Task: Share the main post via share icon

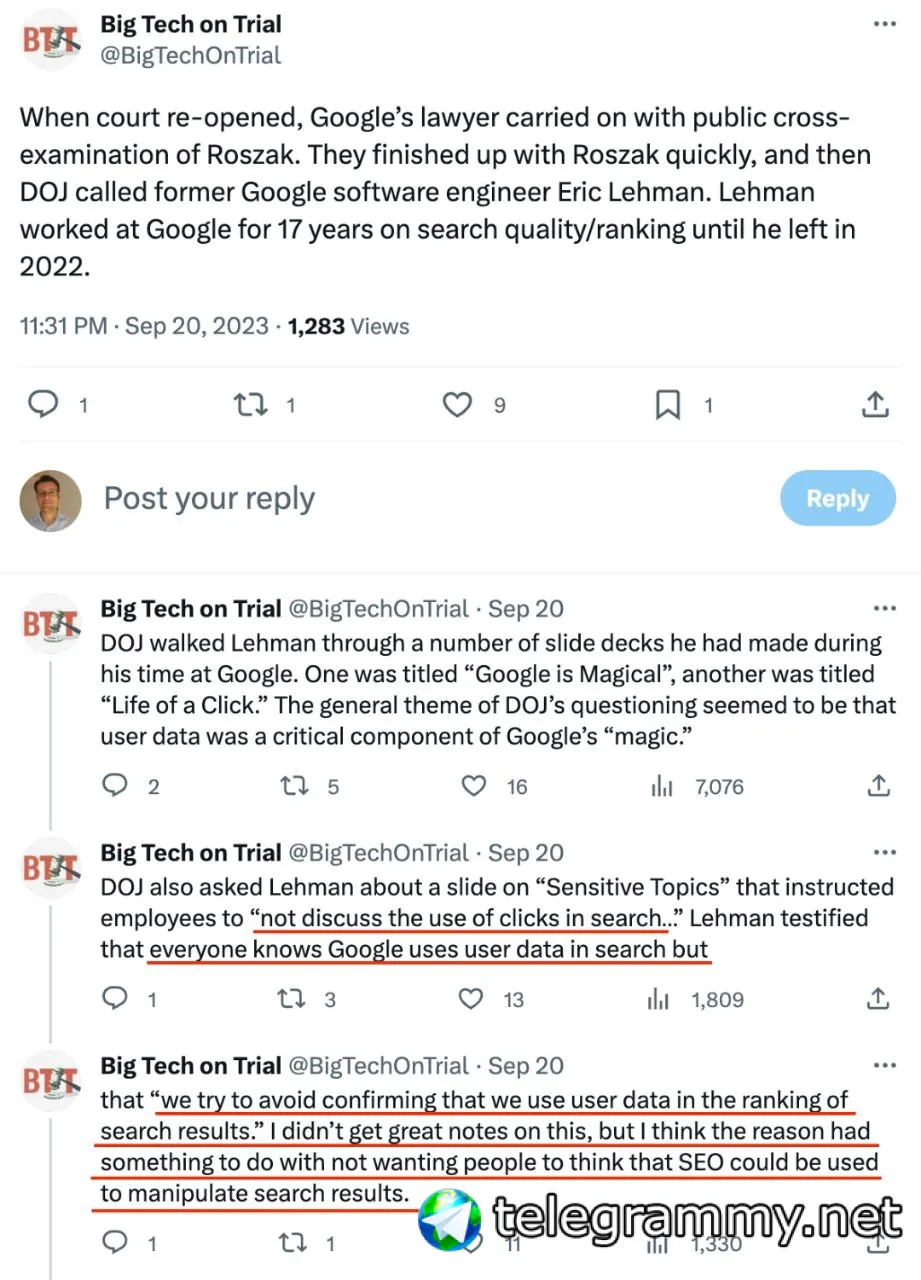Action: click(875, 405)
